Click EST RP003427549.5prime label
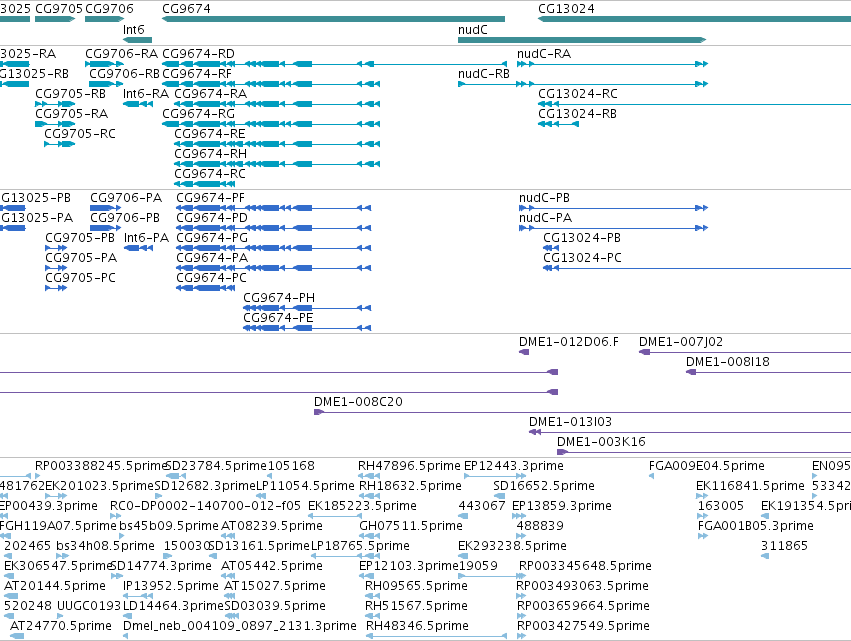The height and width of the screenshot is (641, 851). coord(583,626)
